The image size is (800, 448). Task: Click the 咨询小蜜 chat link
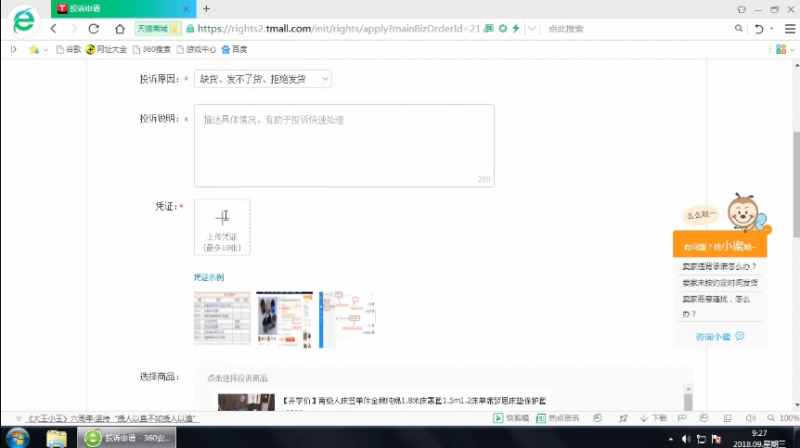[x=719, y=336]
